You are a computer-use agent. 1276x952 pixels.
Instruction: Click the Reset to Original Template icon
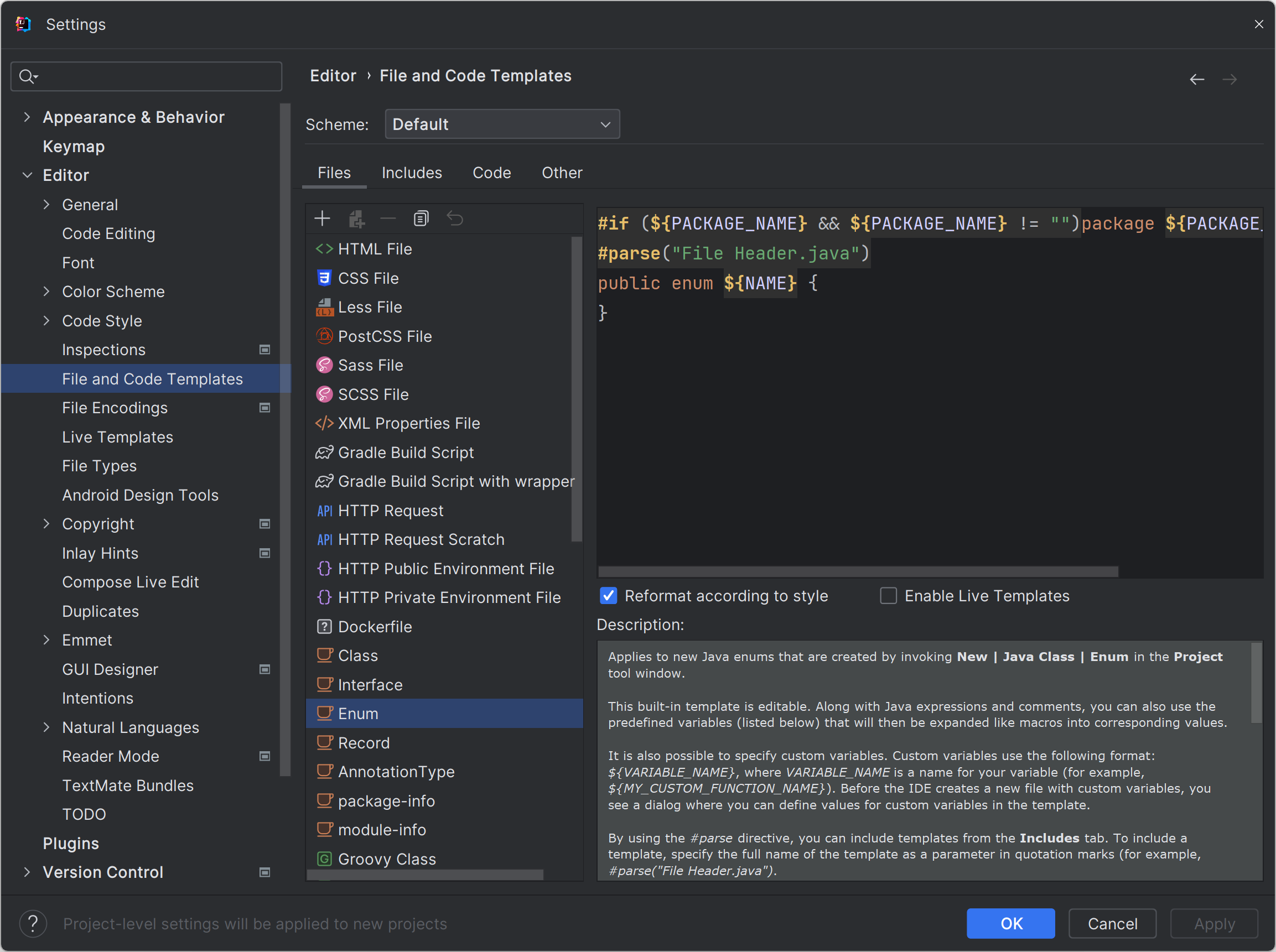[455, 219]
